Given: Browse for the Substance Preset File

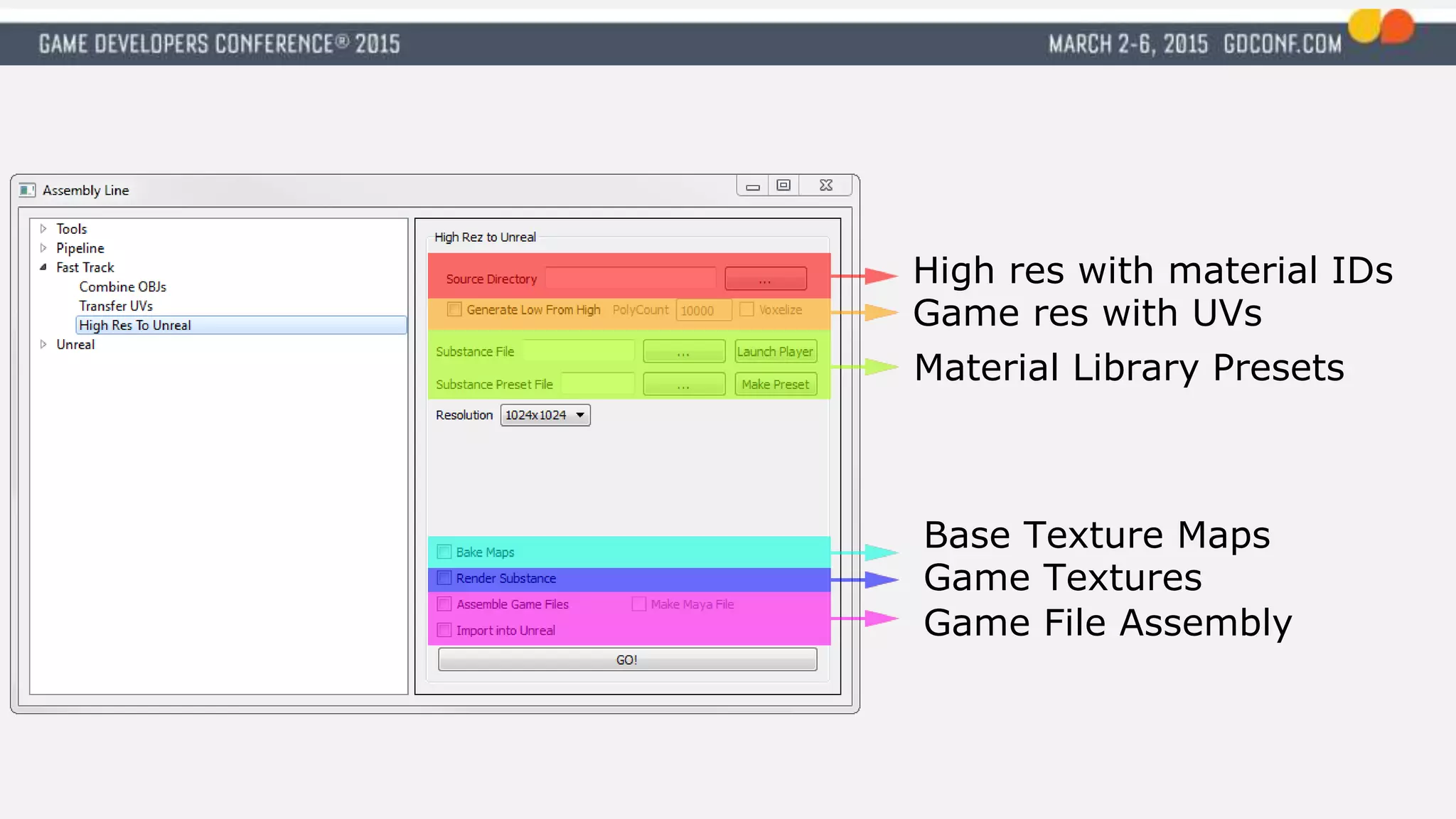Looking at the screenshot, I should [x=684, y=384].
